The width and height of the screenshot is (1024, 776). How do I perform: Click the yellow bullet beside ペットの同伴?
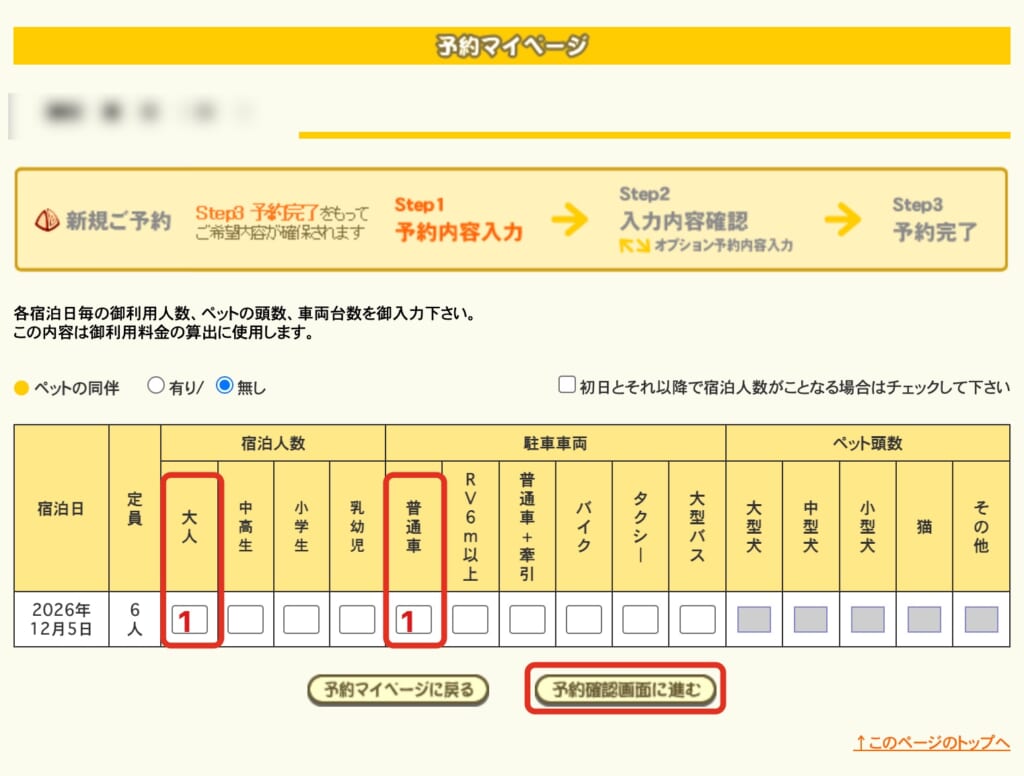(x=21, y=389)
